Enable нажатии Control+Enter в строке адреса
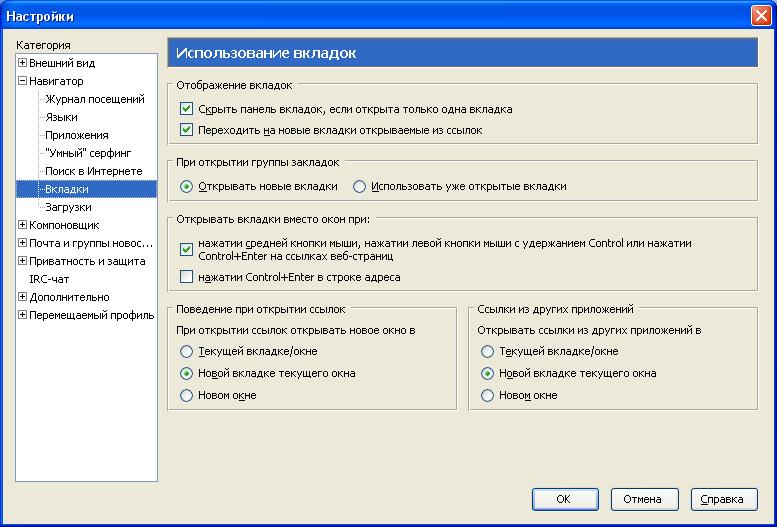The height and width of the screenshot is (527, 777). 186,277
